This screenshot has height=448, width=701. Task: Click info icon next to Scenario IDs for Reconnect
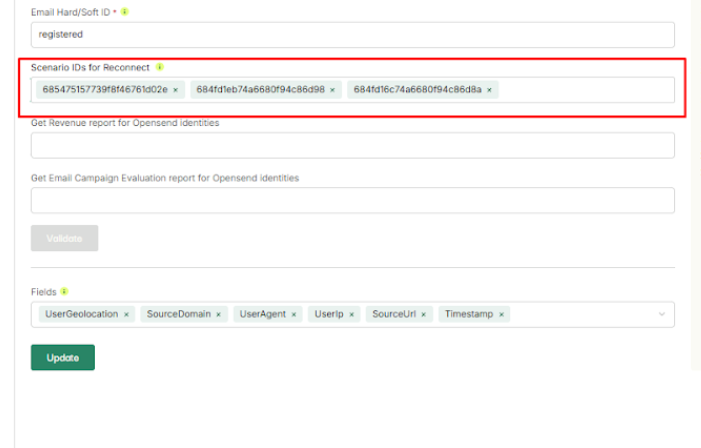(160, 67)
